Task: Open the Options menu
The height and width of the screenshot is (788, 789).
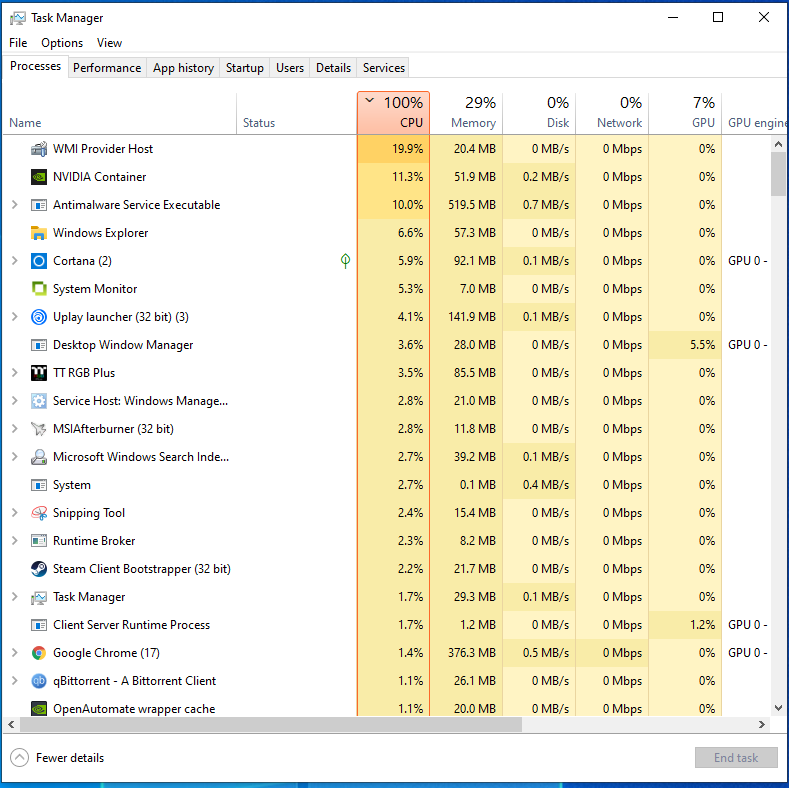Action: tap(62, 43)
